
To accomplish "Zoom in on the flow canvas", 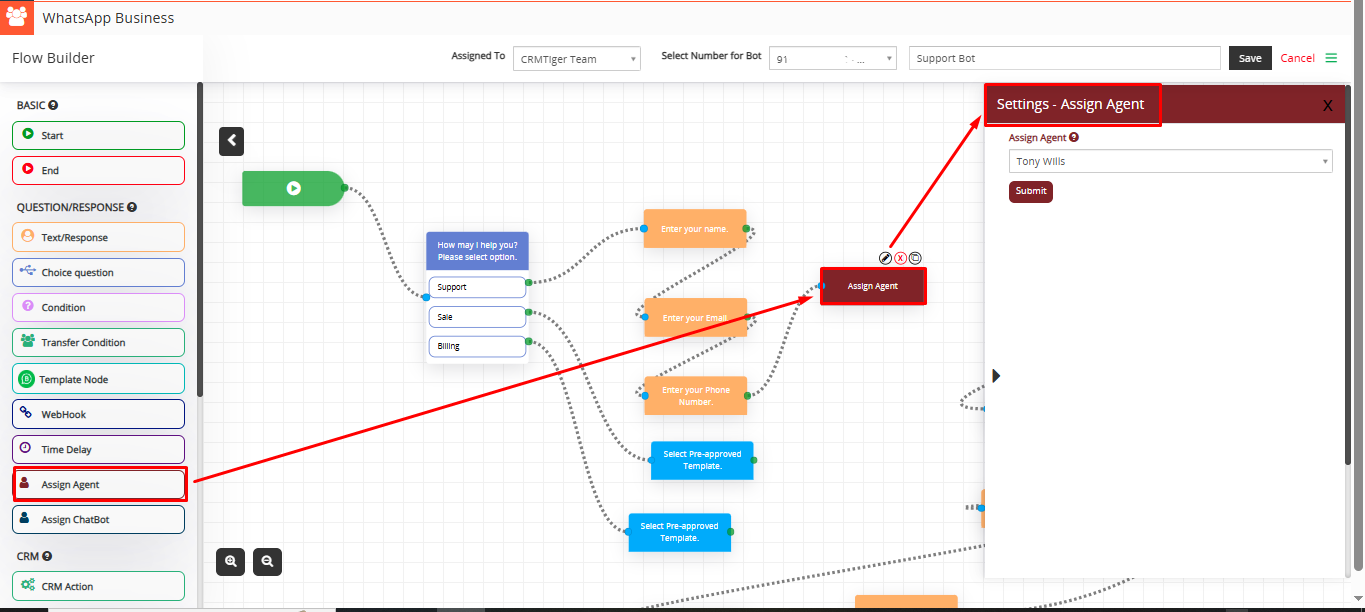I will point(231,562).
